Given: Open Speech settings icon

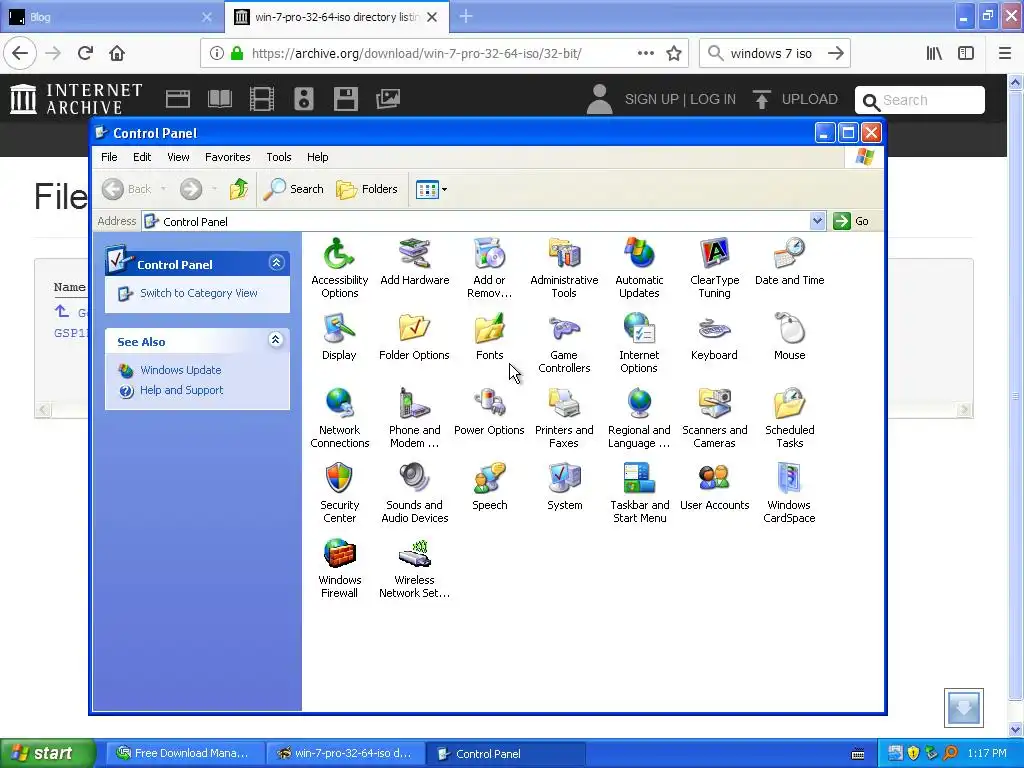Looking at the screenshot, I should point(489,487).
